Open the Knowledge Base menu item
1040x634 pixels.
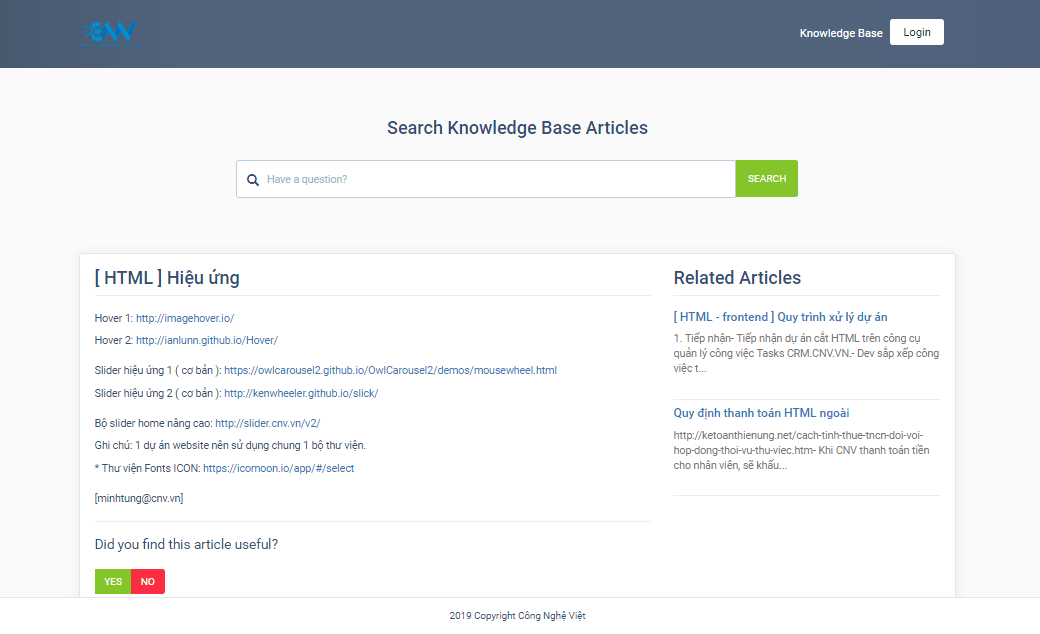click(840, 33)
